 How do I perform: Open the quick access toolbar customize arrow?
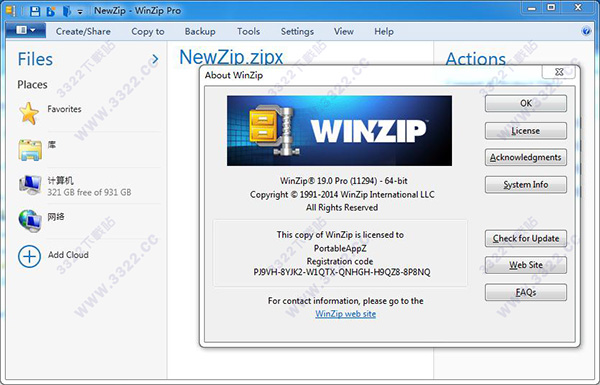80,12
